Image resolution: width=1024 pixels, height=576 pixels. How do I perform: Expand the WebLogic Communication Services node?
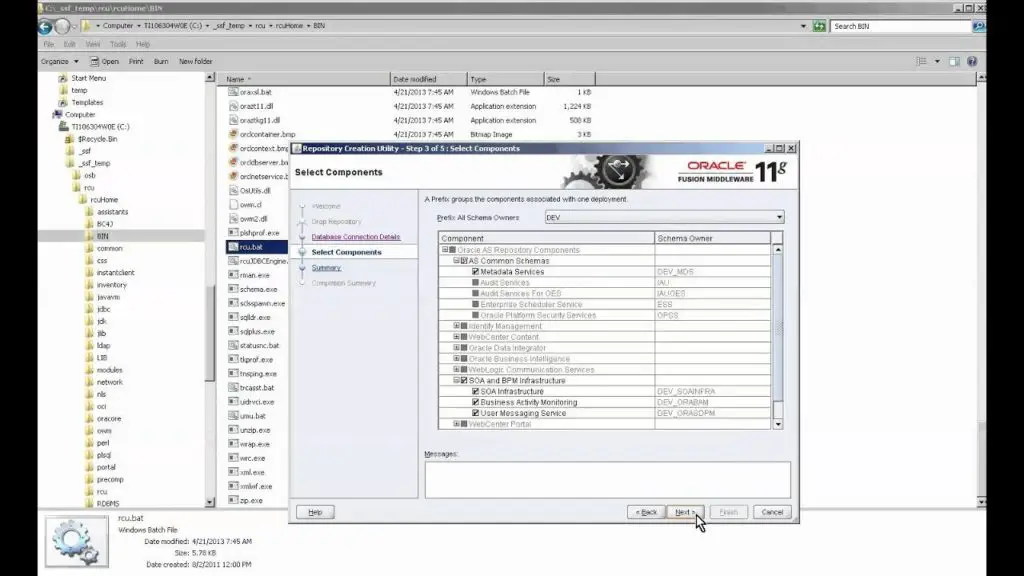coord(456,370)
